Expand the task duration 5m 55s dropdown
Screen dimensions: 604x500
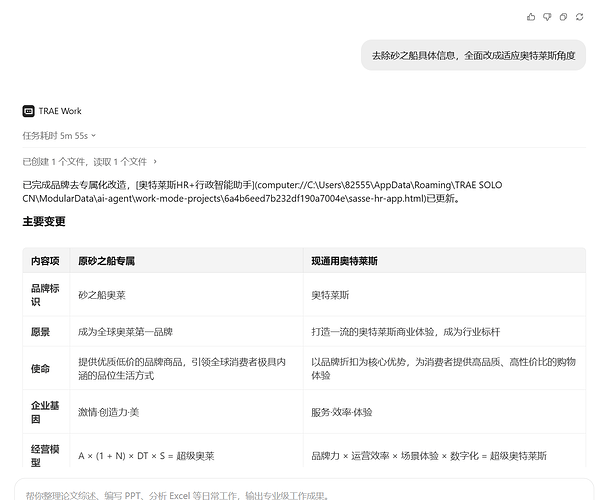(59, 136)
